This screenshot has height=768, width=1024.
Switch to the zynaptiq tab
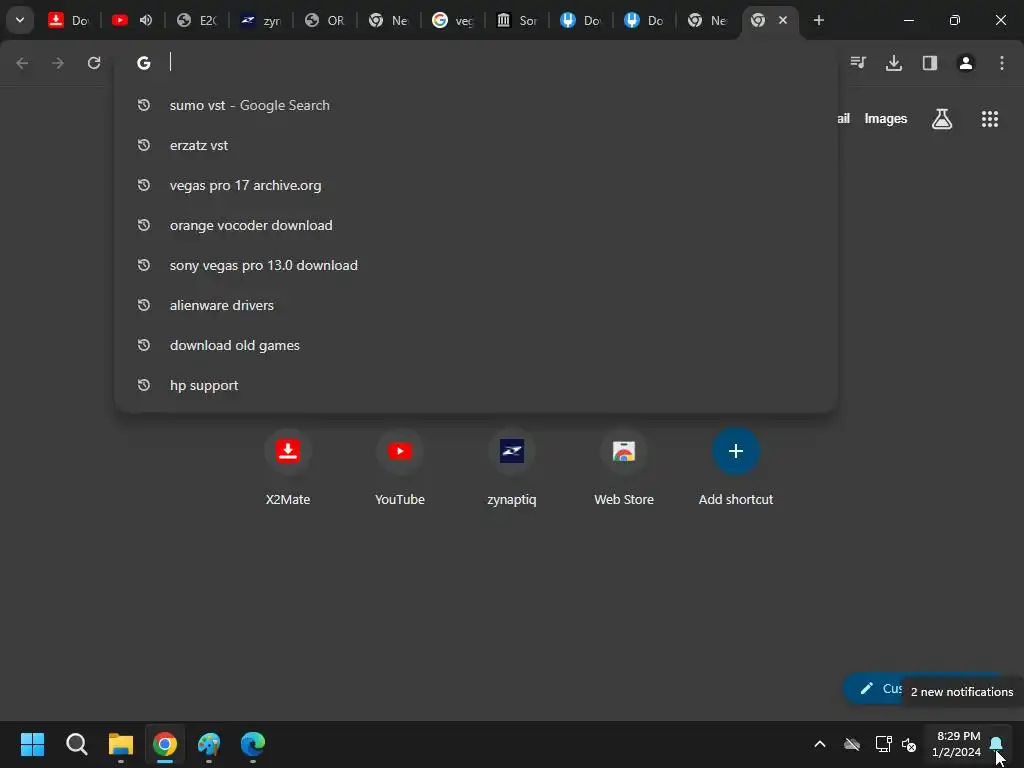(x=261, y=20)
